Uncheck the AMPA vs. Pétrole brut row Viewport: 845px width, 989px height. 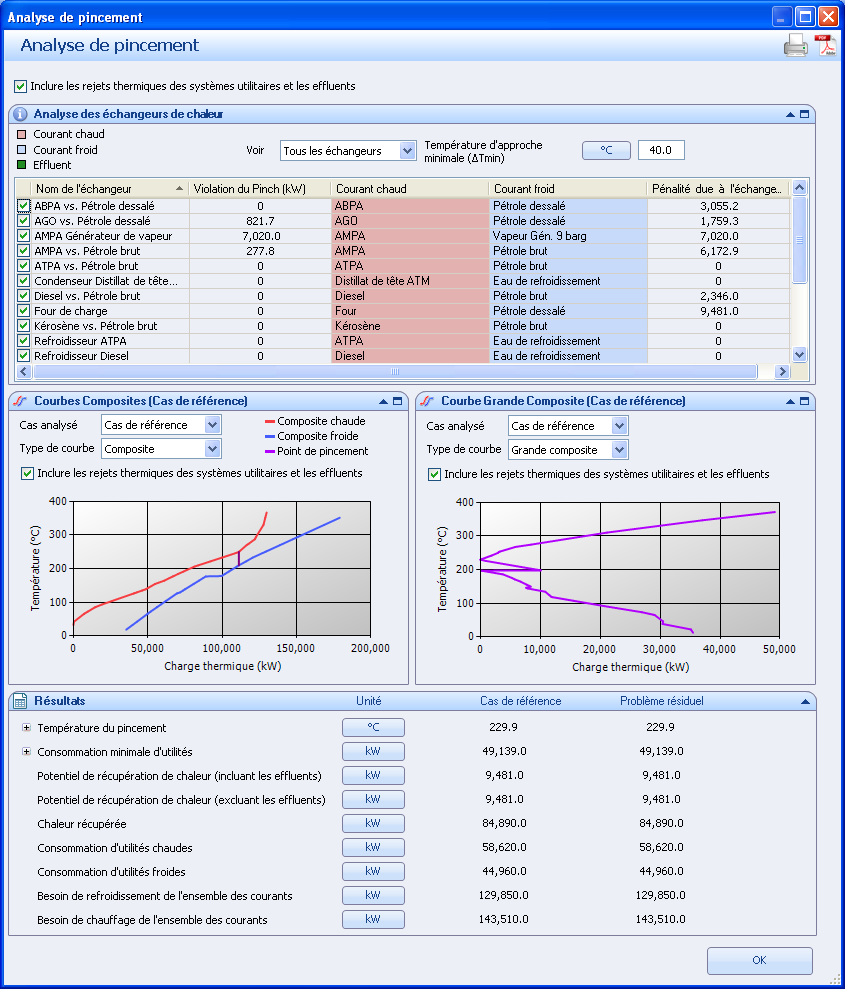(x=23, y=251)
